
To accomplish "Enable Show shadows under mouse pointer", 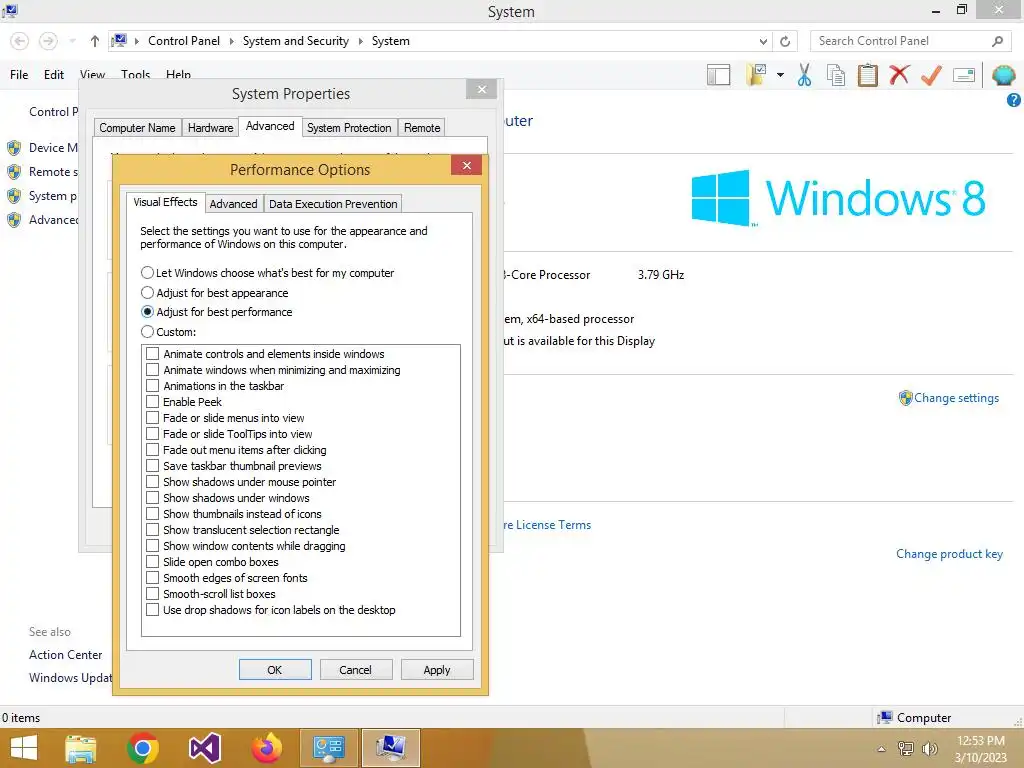I will pyautogui.click(x=153, y=482).
